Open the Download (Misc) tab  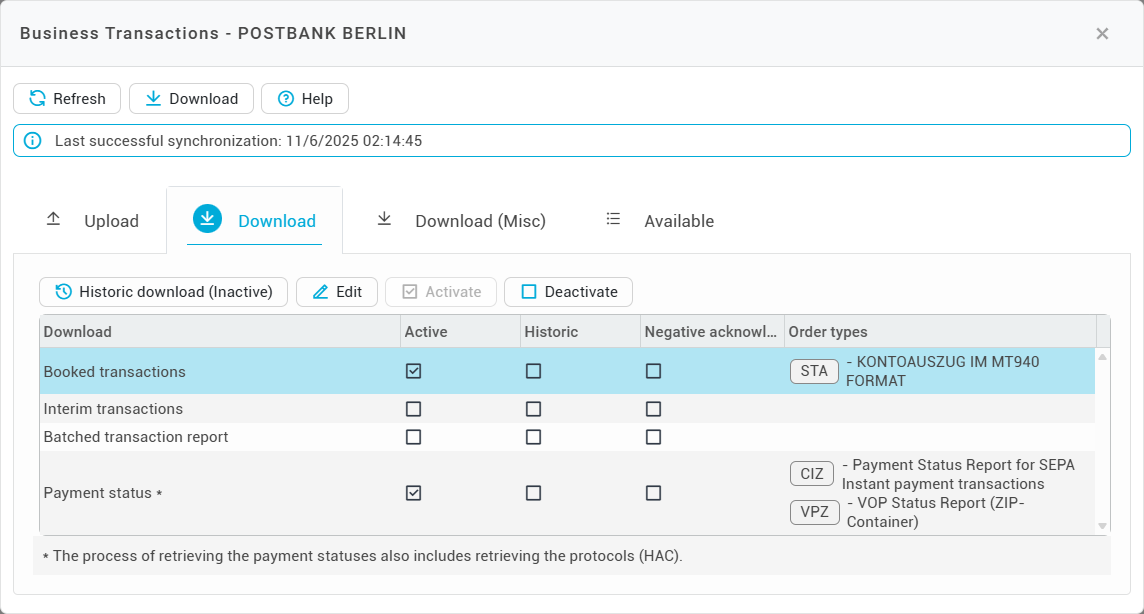pos(461,221)
